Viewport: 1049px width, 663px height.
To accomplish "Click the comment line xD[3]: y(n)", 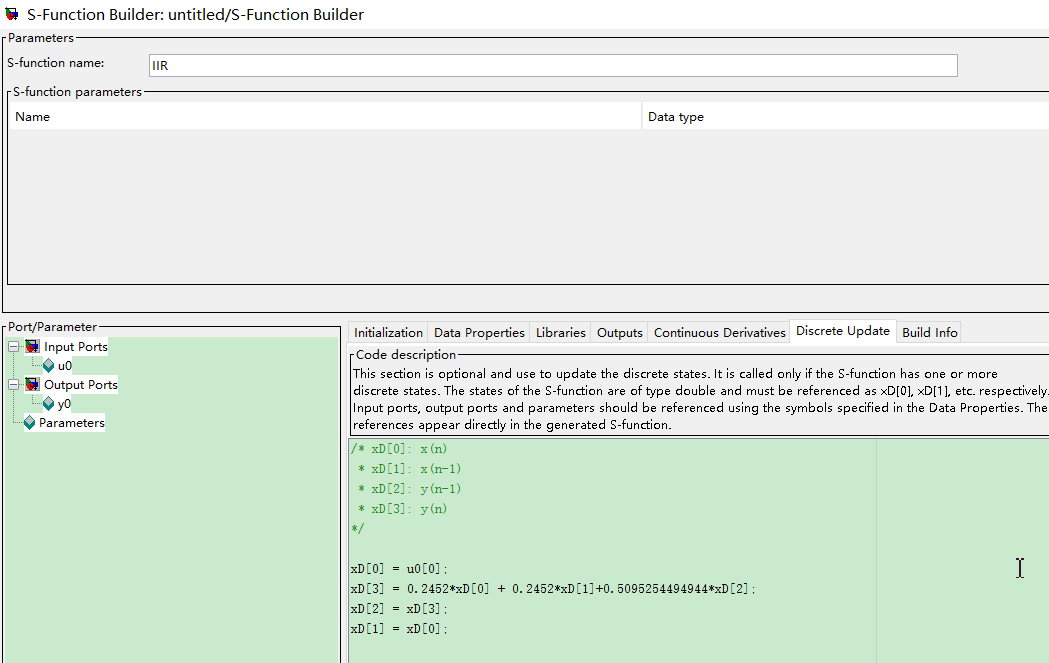I will pyautogui.click(x=403, y=509).
